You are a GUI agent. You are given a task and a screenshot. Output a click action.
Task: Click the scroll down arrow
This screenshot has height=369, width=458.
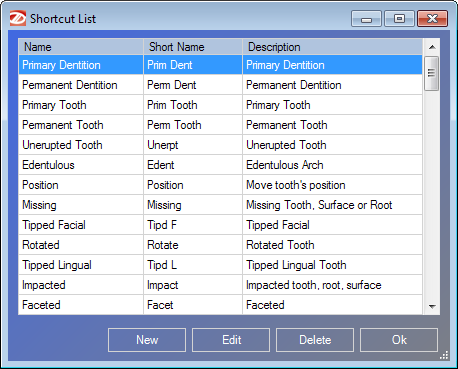[432, 306]
